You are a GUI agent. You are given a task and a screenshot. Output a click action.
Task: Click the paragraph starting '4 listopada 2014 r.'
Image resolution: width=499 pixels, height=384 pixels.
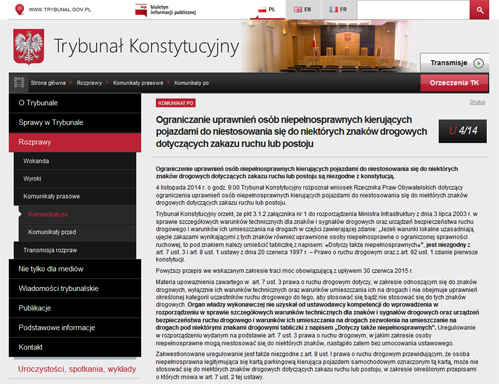(312, 195)
